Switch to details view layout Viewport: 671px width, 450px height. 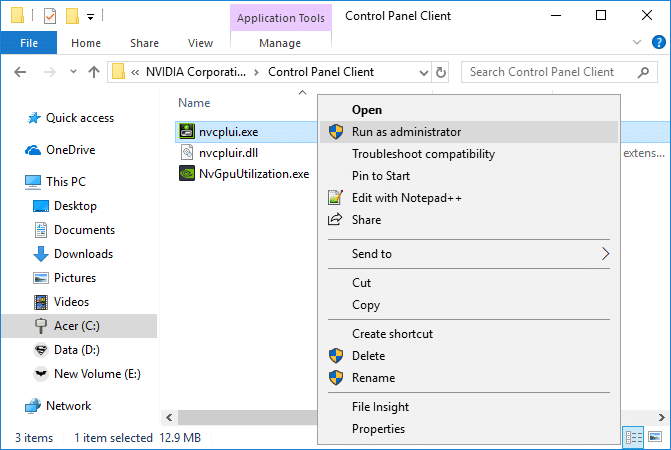tap(634, 438)
